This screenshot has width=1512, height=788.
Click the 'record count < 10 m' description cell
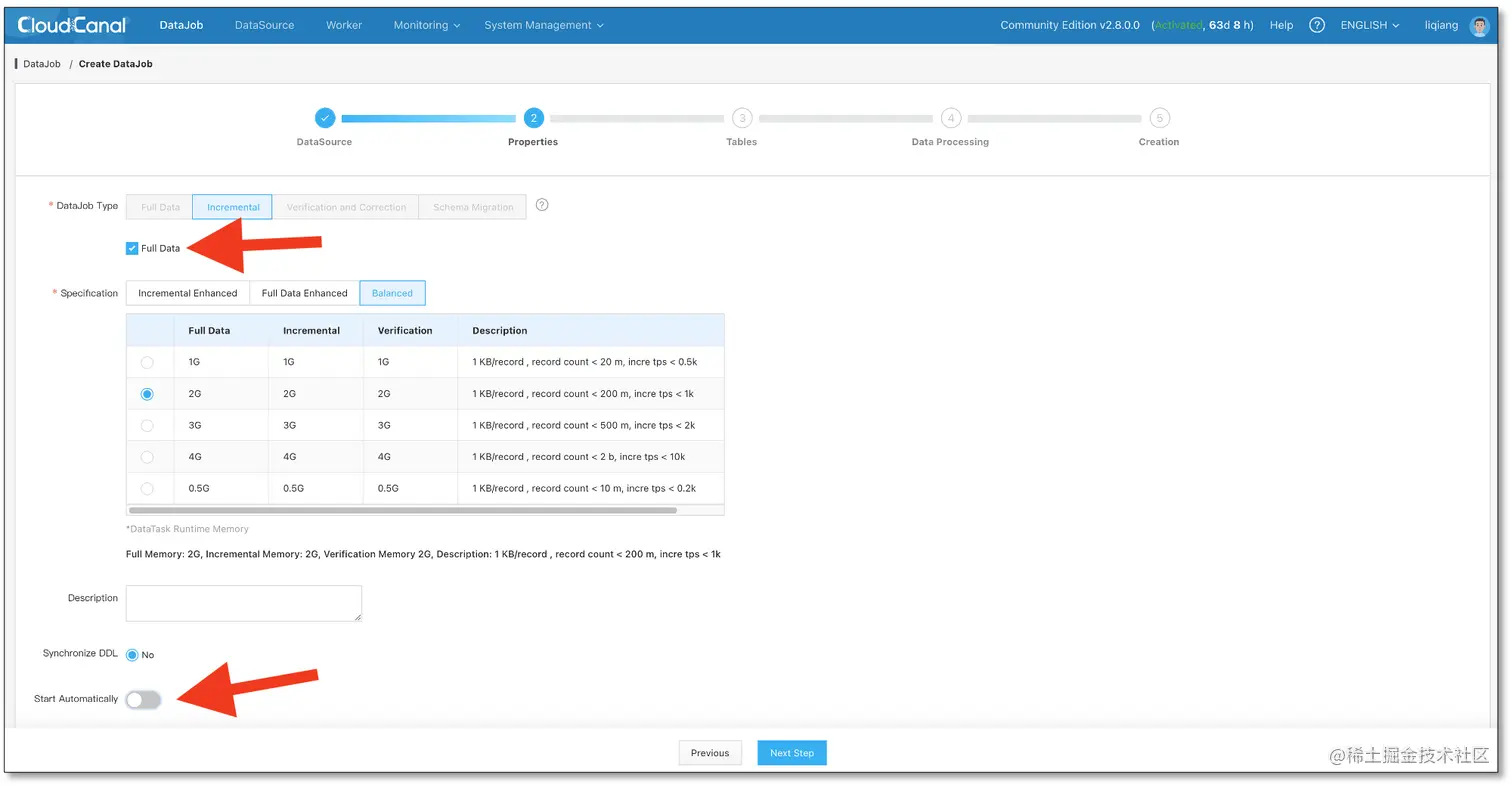coord(591,489)
